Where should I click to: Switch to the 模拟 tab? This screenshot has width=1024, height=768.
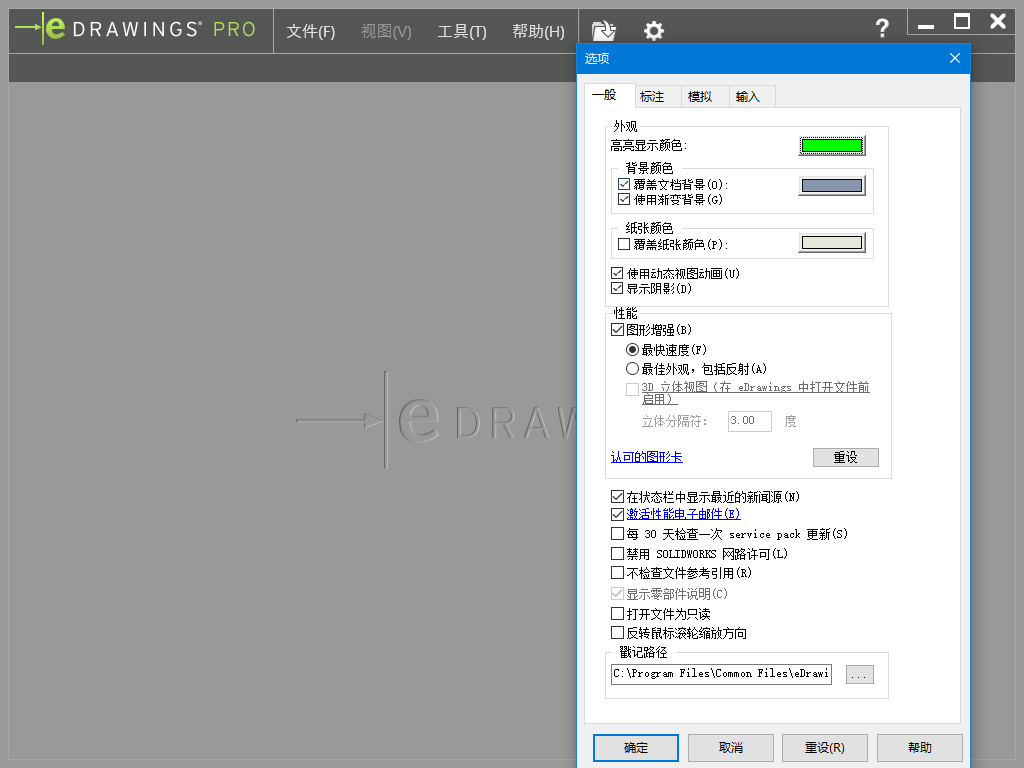pos(700,97)
